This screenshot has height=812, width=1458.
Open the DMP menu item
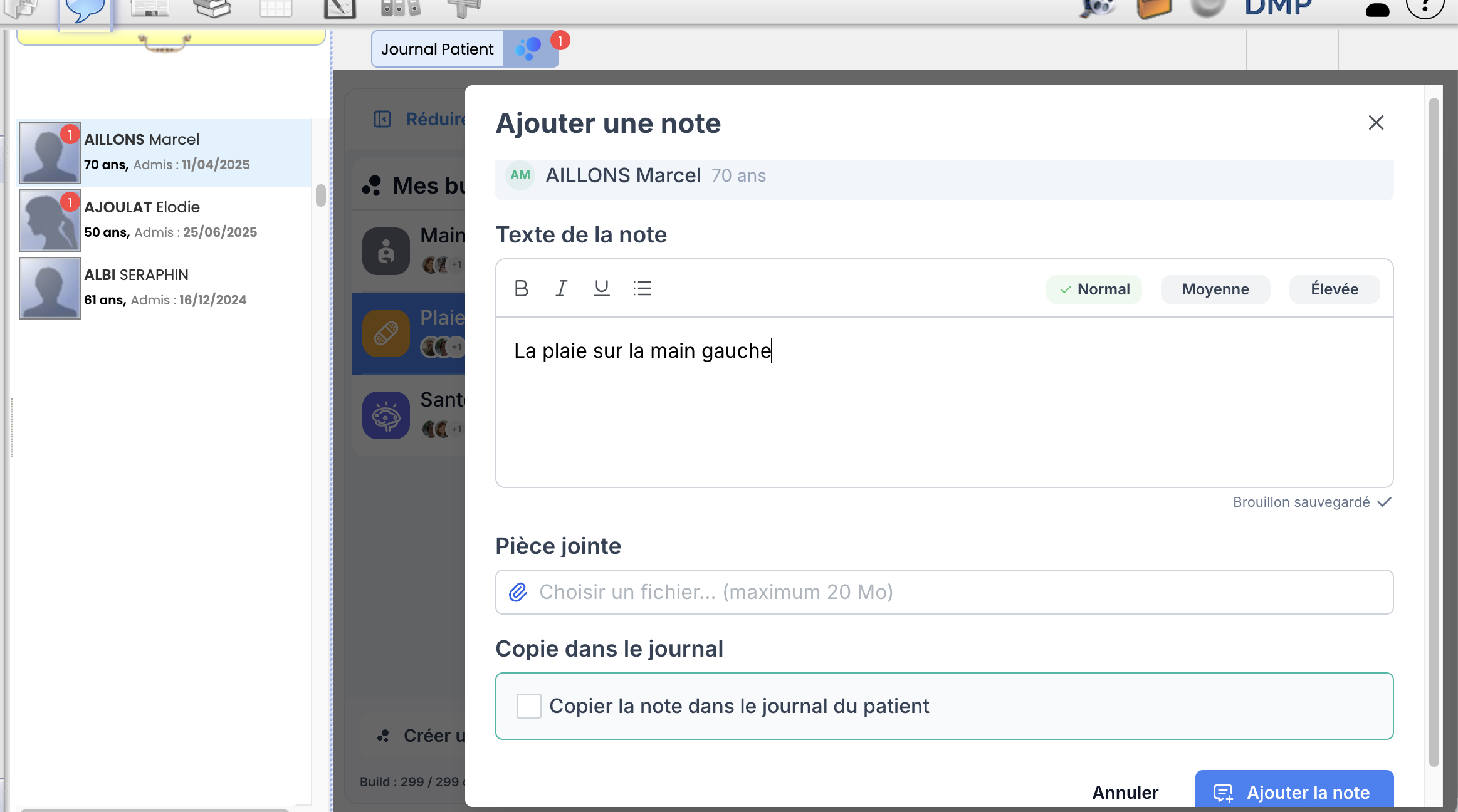[x=1277, y=8]
